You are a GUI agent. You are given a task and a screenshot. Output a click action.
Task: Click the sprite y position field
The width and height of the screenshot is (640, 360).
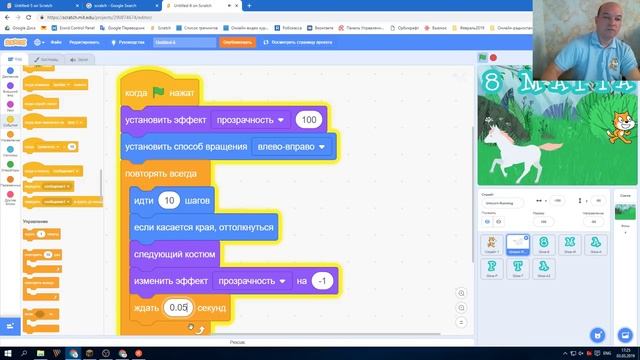[x=598, y=200]
